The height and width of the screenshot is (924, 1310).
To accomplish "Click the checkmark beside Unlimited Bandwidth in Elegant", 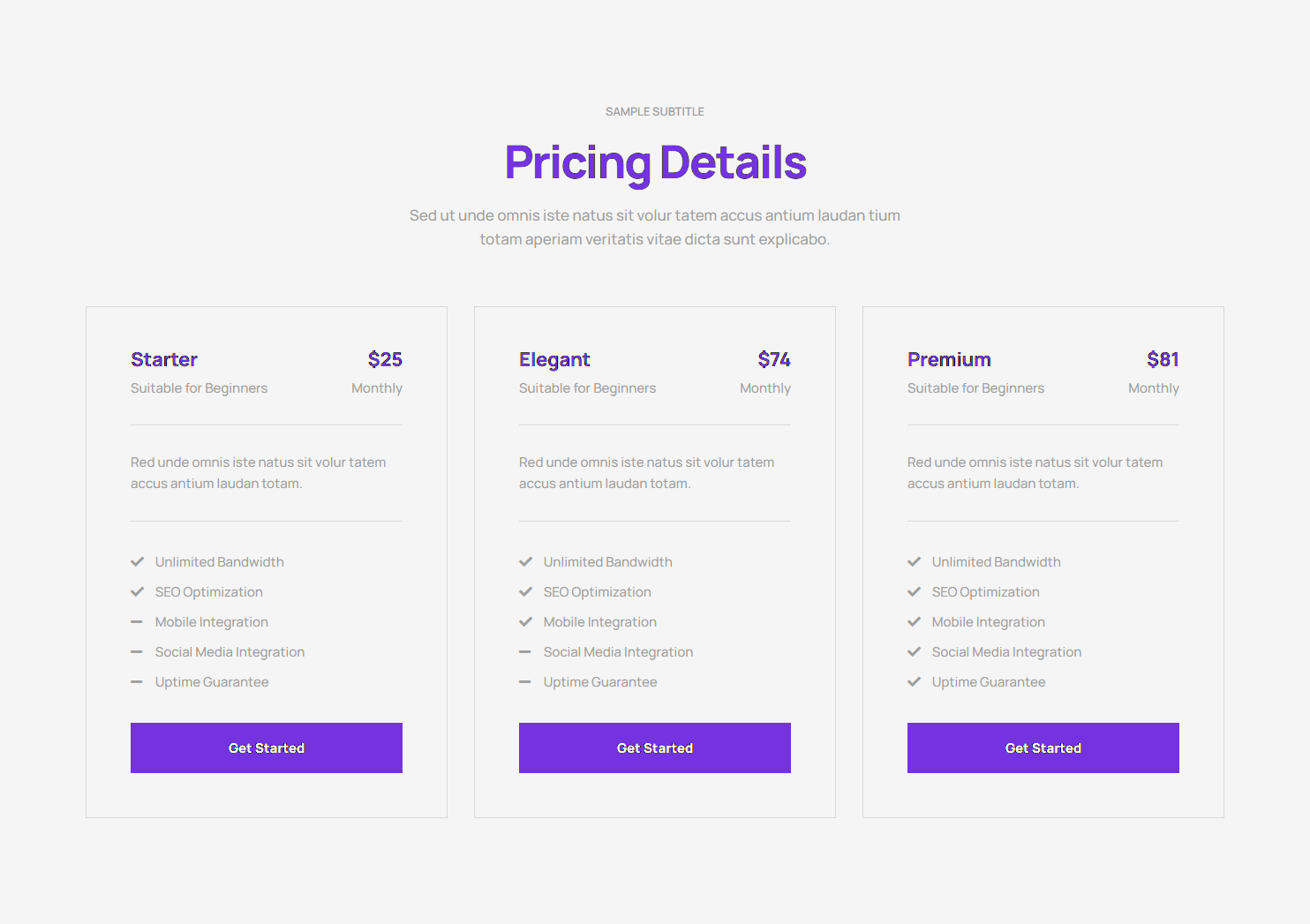I will 526,561.
